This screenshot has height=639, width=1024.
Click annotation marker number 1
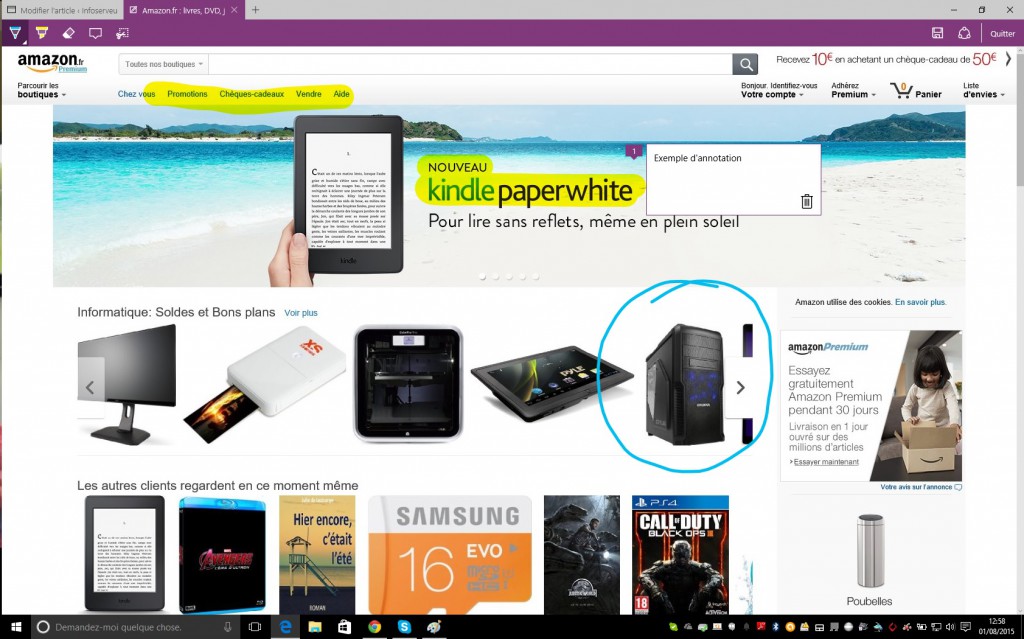click(633, 152)
